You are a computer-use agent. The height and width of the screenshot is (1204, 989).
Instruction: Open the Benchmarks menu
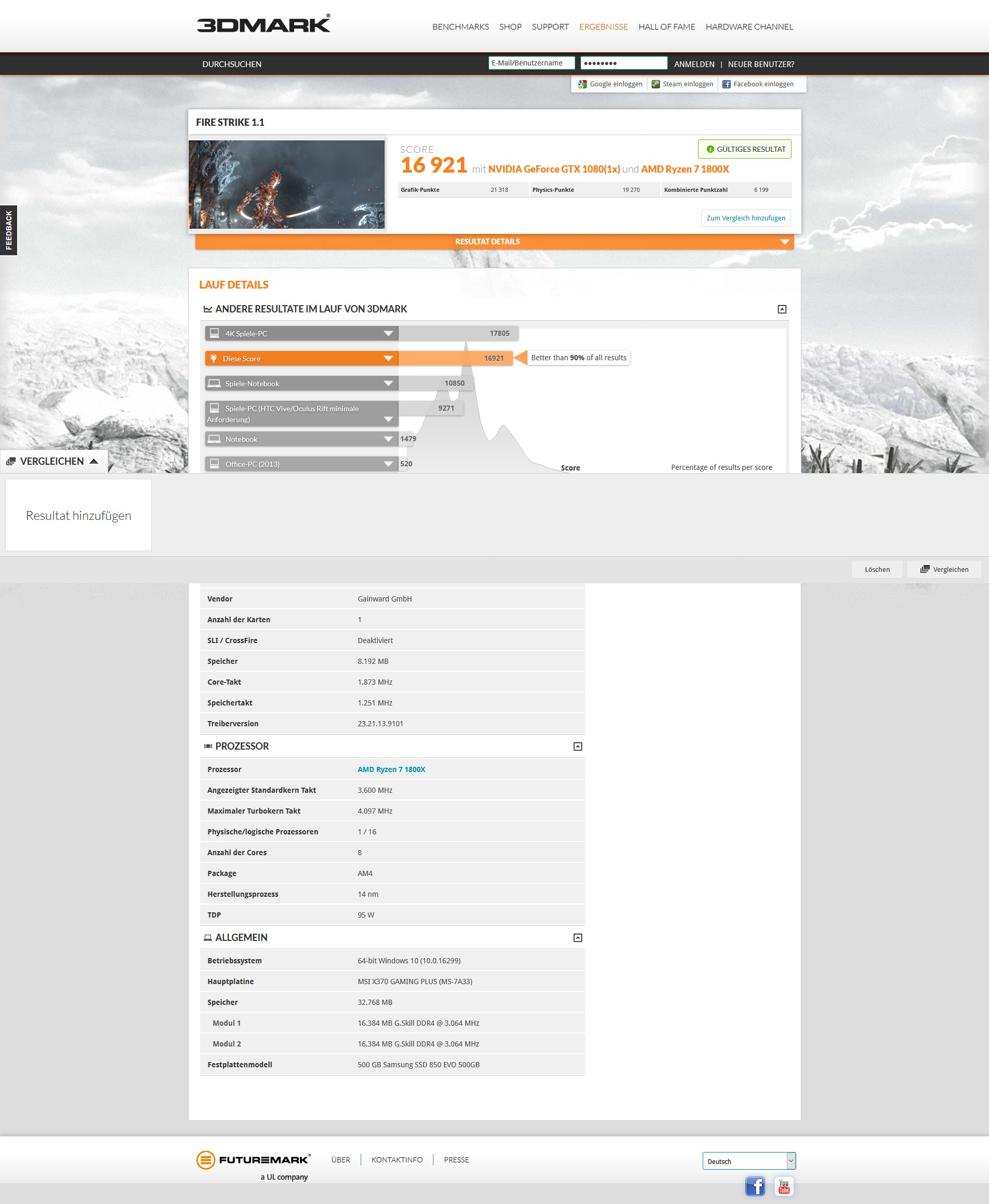pyautogui.click(x=460, y=27)
